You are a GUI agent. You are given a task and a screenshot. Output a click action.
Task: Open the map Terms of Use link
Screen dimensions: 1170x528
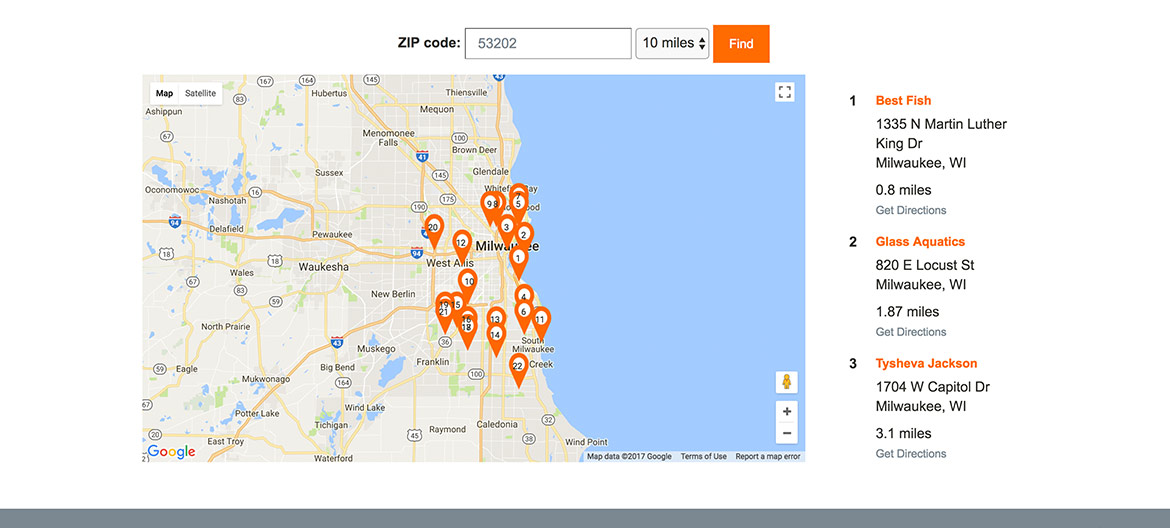[x=704, y=456]
